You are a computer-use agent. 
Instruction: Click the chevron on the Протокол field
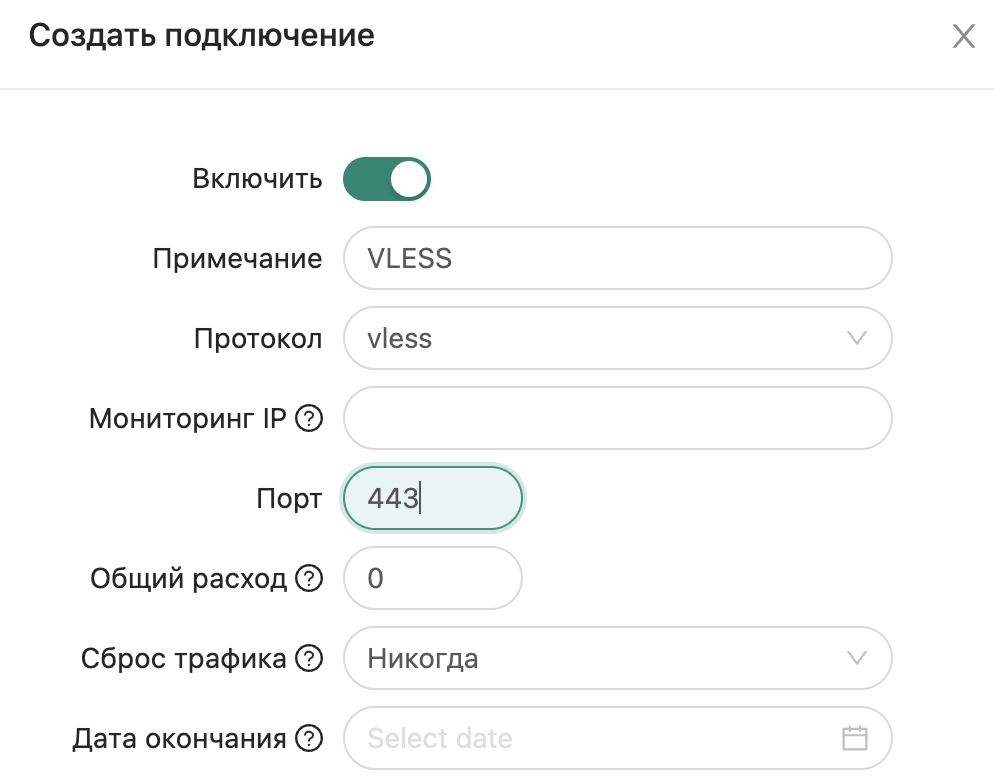click(856, 338)
